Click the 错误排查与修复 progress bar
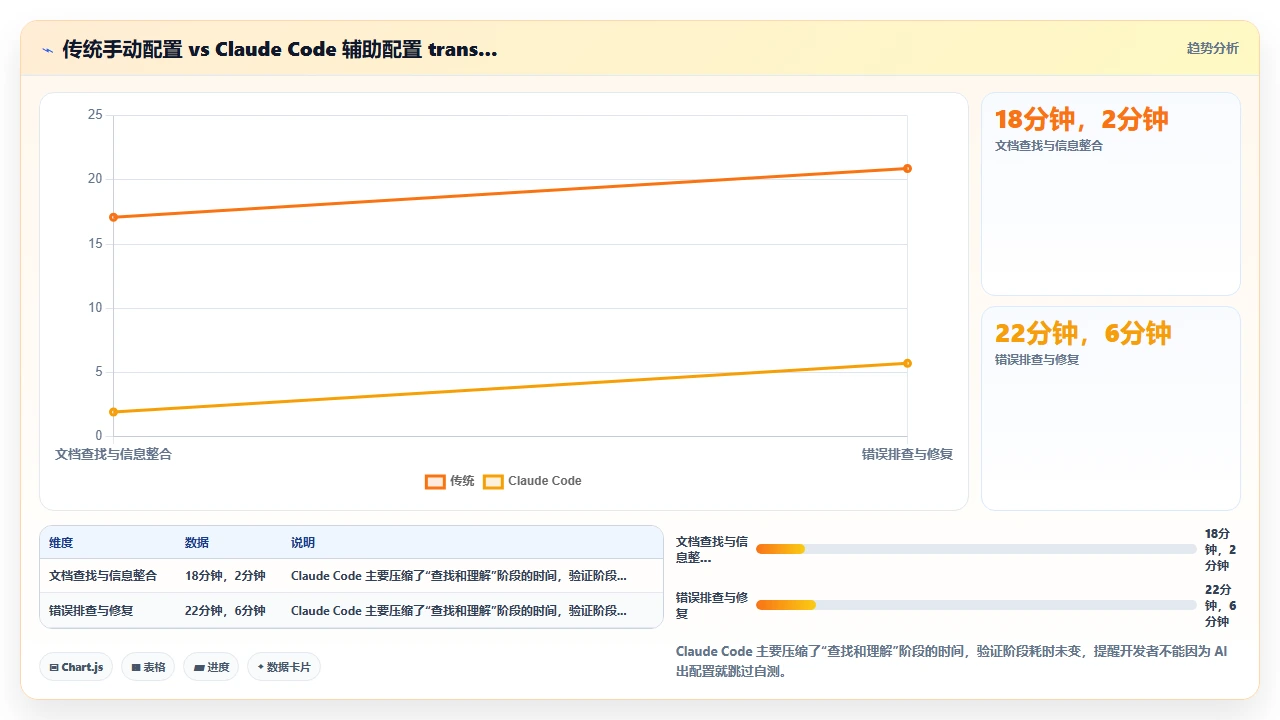1280x720 pixels. point(976,605)
